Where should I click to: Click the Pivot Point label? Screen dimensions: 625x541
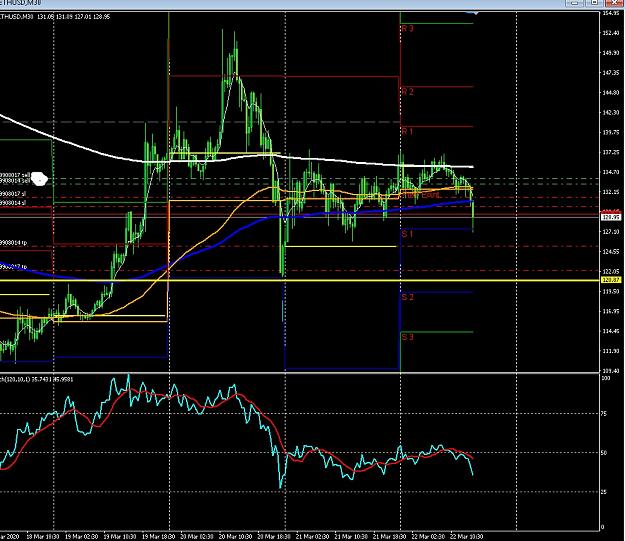pyautogui.click(x=421, y=195)
